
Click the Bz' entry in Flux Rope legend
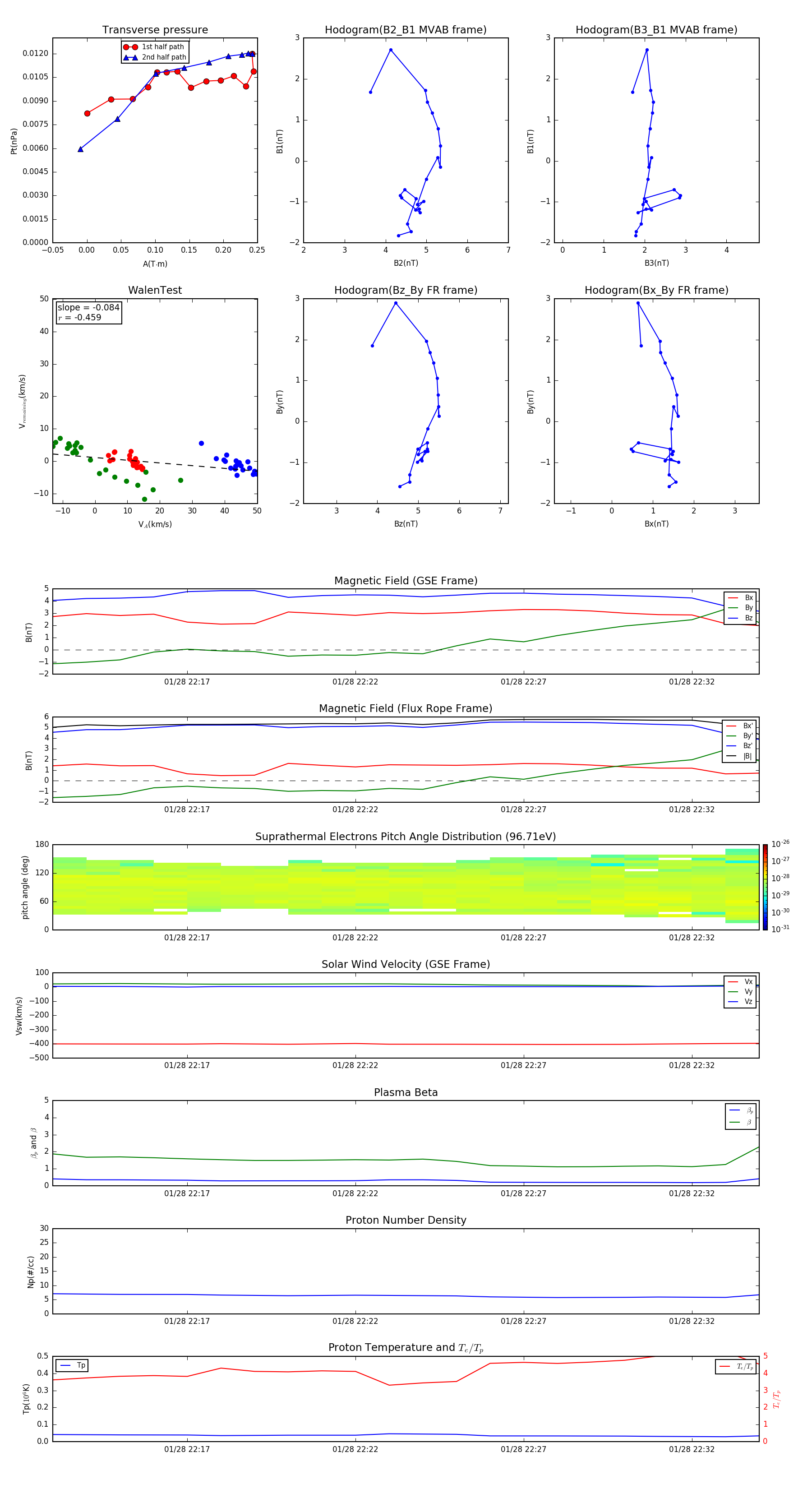pos(740,746)
